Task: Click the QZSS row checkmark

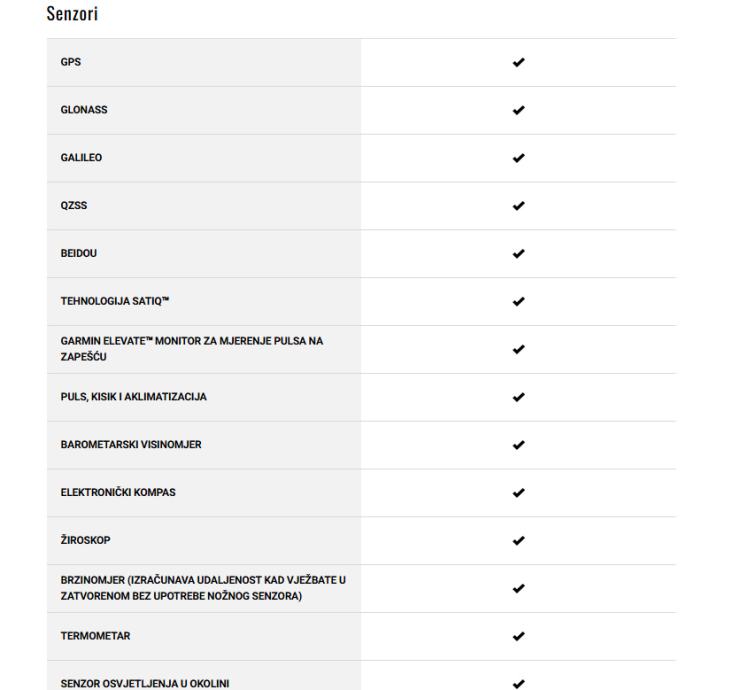Action: pos(518,206)
